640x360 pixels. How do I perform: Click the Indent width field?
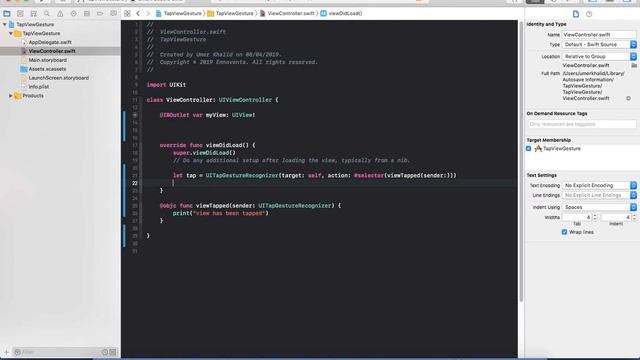coord(616,217)
